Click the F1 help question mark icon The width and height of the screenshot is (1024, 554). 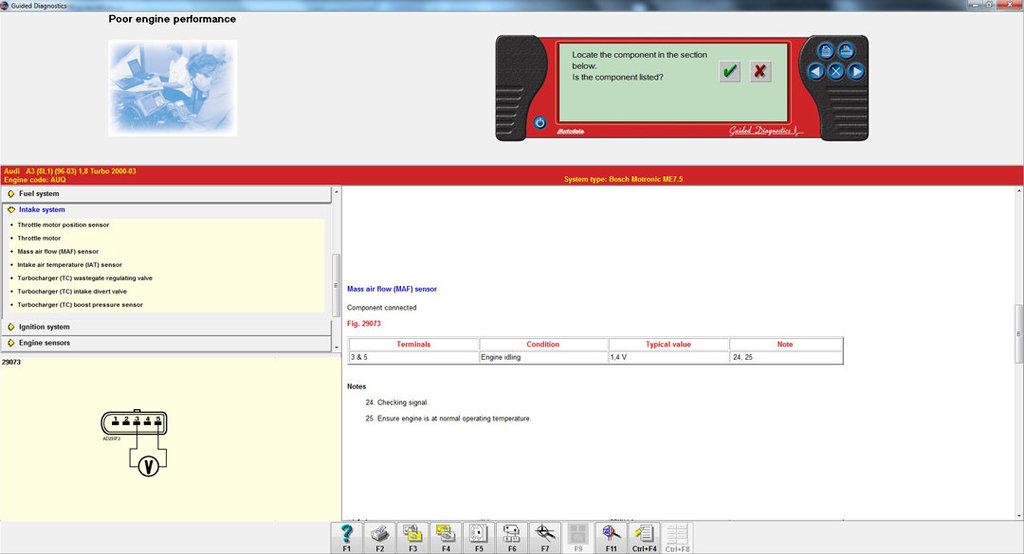pos(346,534)
